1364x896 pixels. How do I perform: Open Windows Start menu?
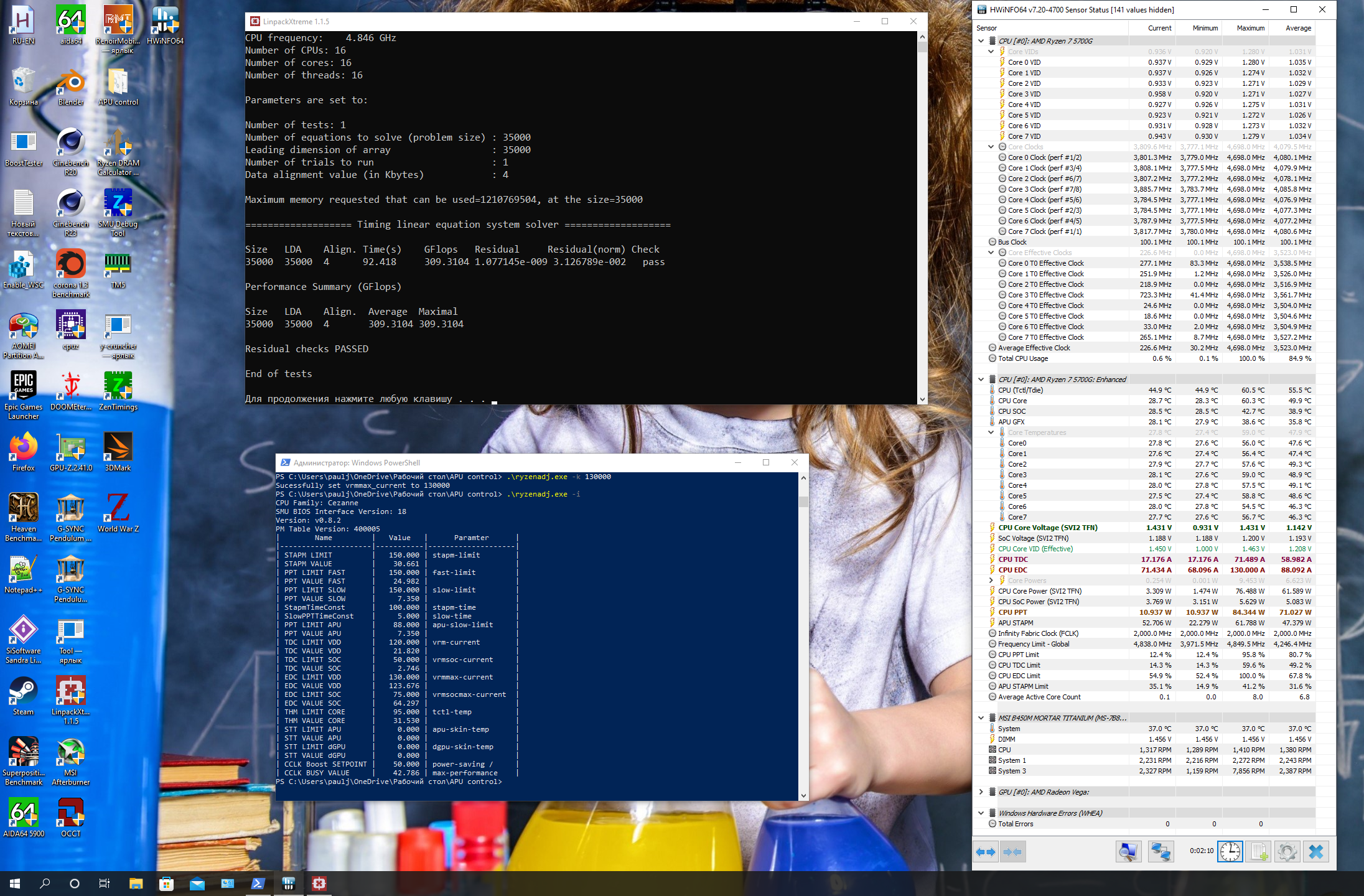pos(15,884)
